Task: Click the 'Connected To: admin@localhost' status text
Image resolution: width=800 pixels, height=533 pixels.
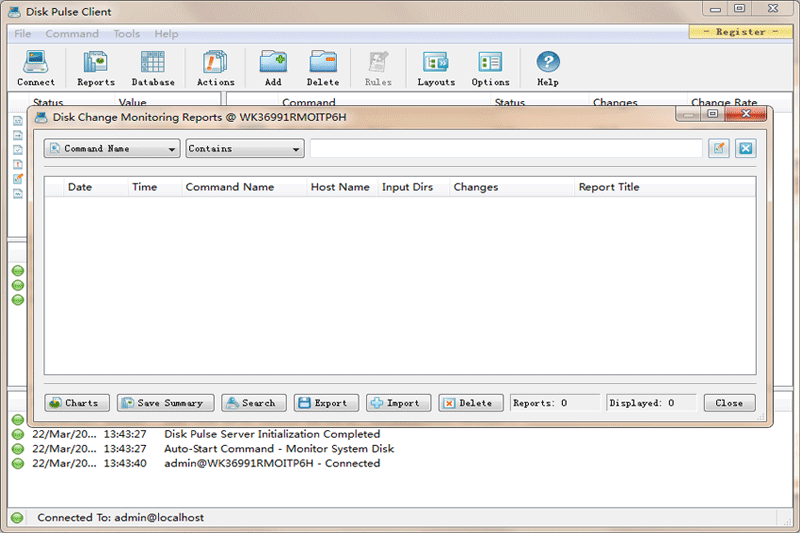Action: point(120,518)
